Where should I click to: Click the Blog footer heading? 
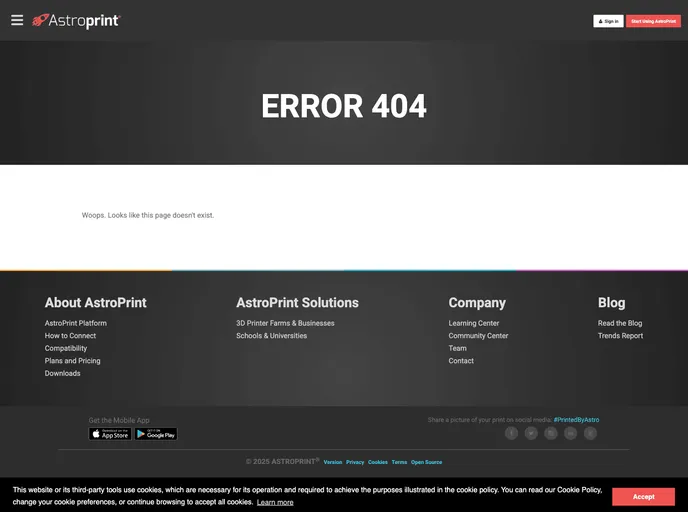[611, 303]
